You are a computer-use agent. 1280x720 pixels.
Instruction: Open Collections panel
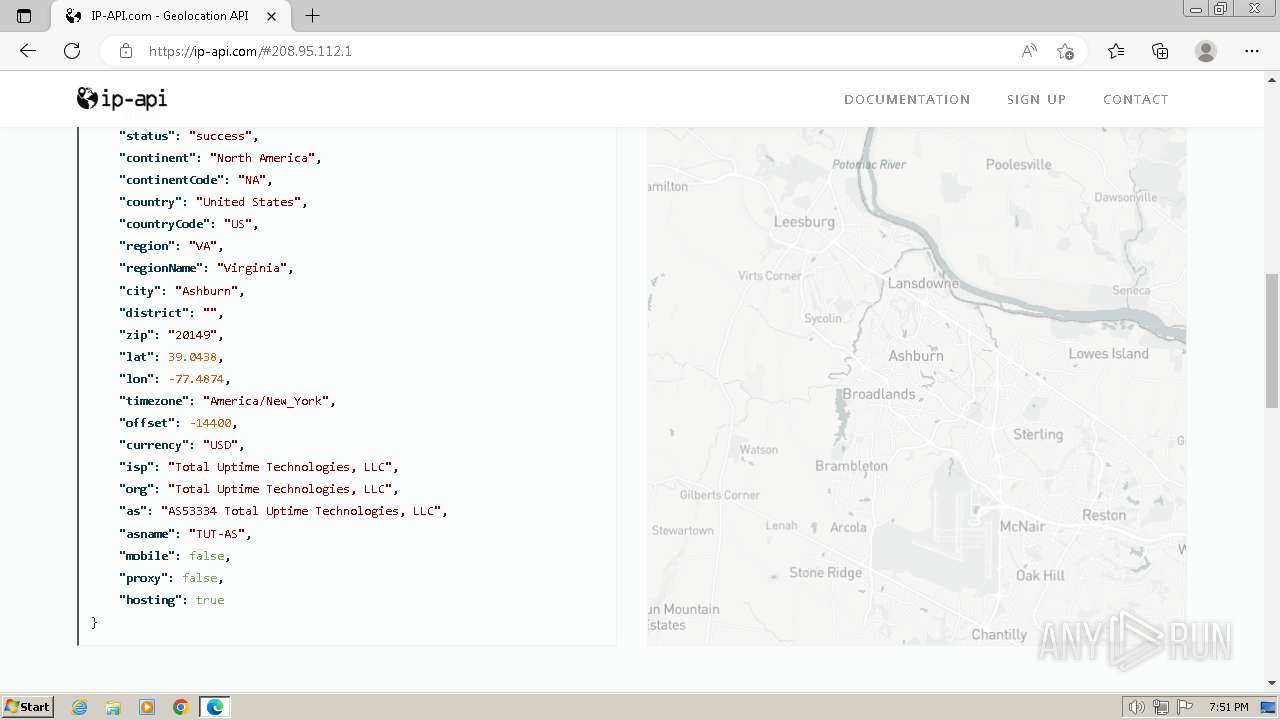[x=1160, y=51]
